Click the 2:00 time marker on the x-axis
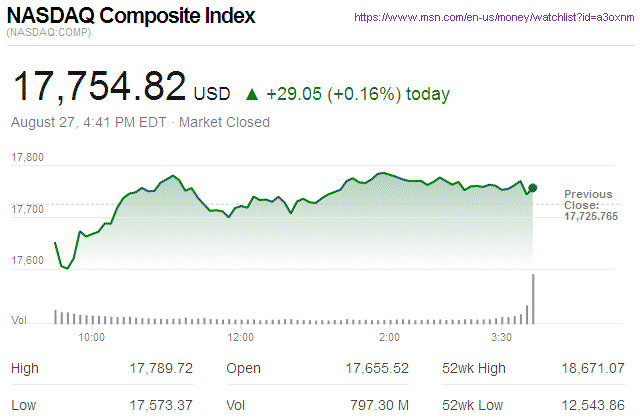The height and width of the screenshot is (420, 640). (389, 337)
